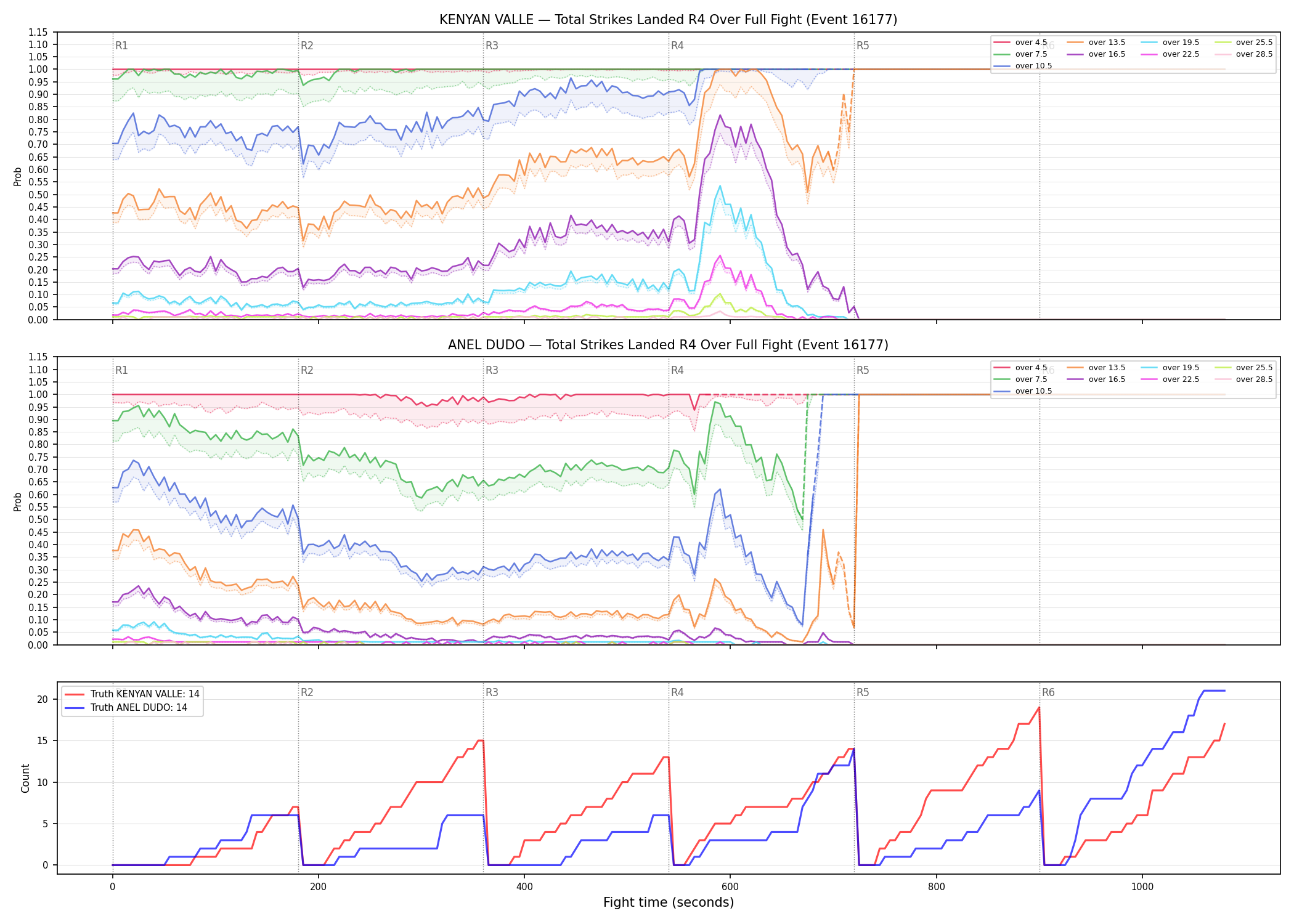The image size is (1294, 924).
Task: Click "Truth ANEL DUDO: 14" legend entry
Action: (x=126, y=708)
